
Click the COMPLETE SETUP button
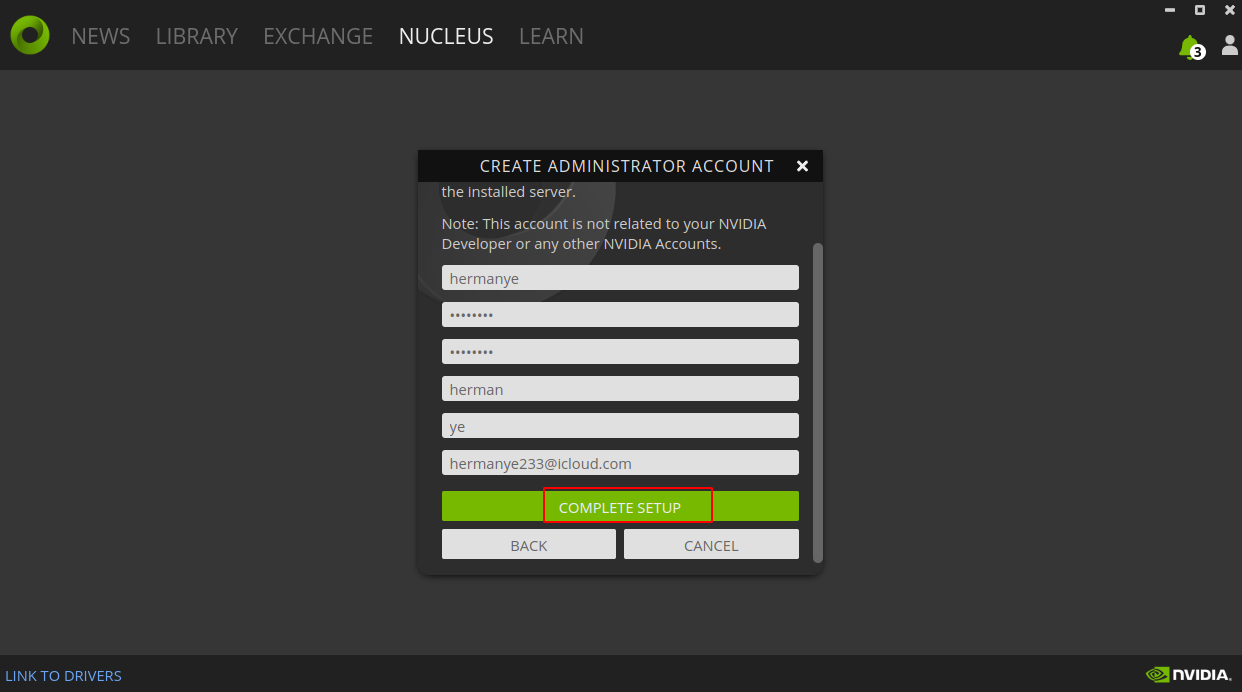tap(620, 506)
